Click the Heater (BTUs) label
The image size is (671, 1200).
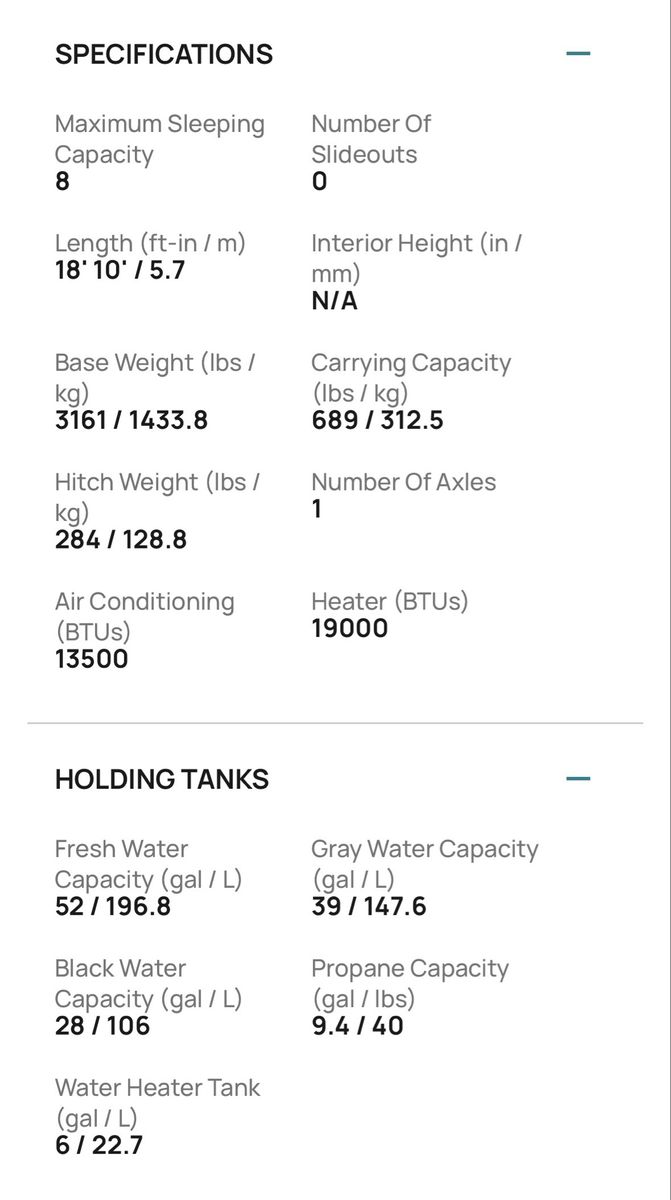(x=390, y=602)
